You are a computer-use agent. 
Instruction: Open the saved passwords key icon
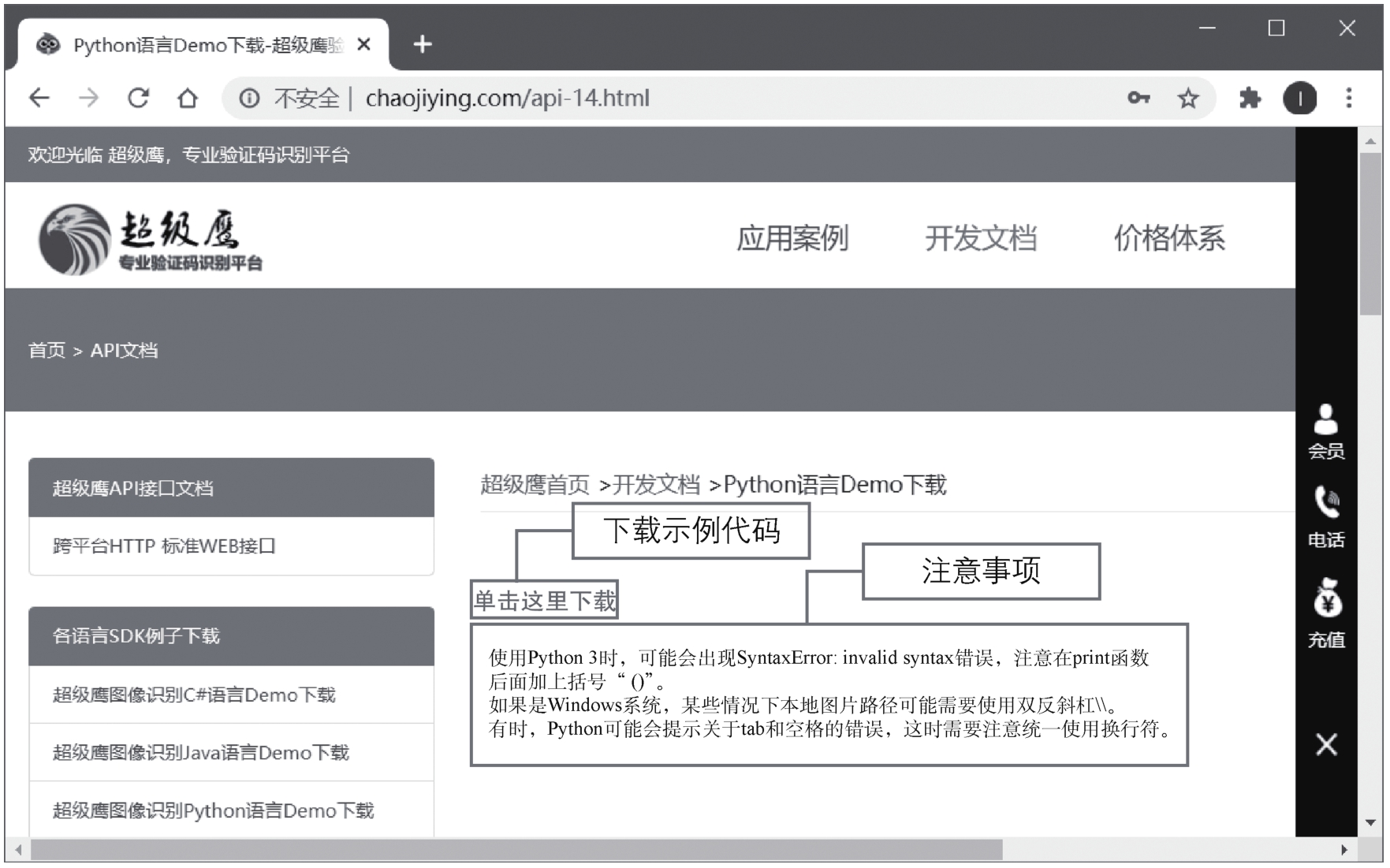coord(1138,98)
